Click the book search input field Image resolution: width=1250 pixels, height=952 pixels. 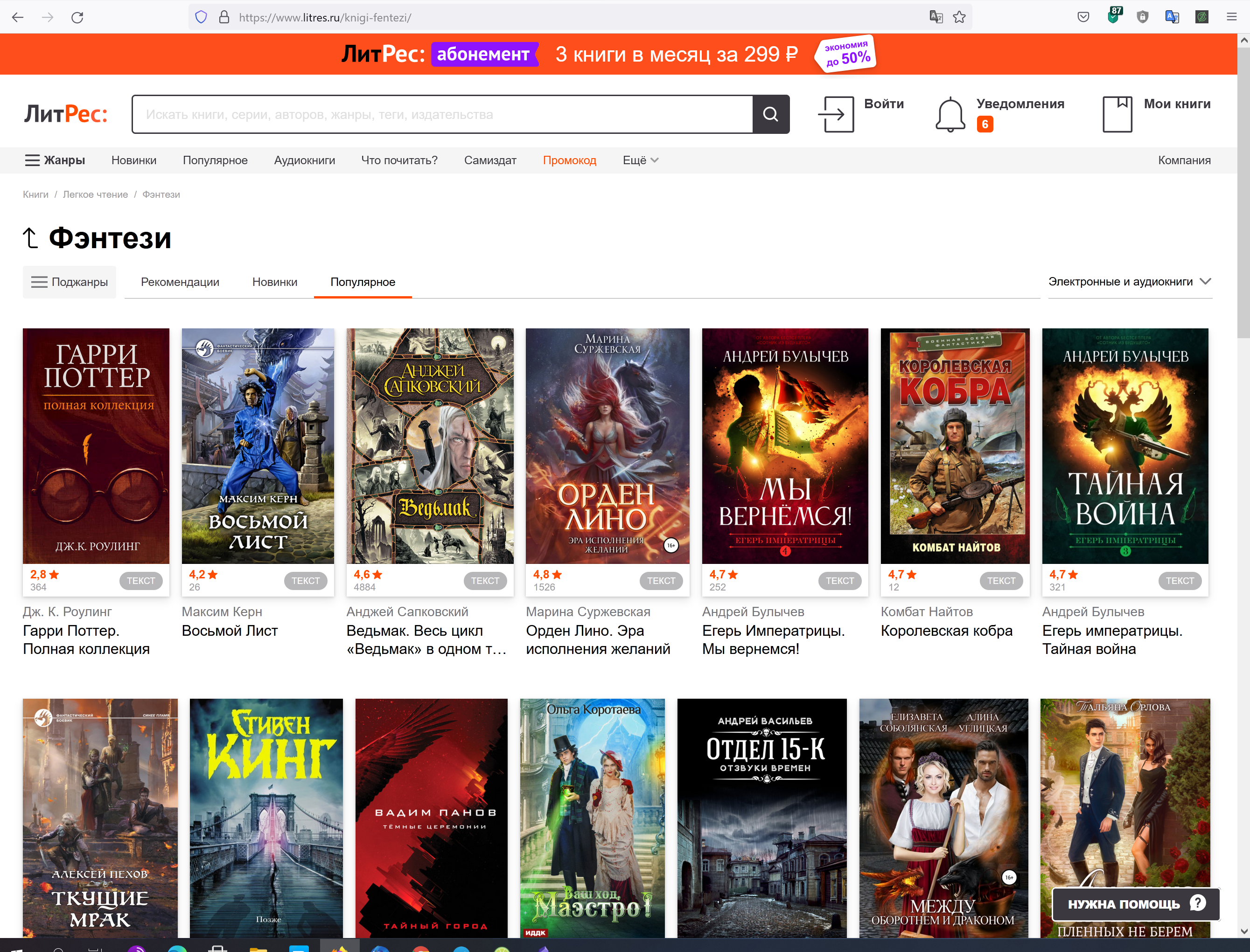442,114
